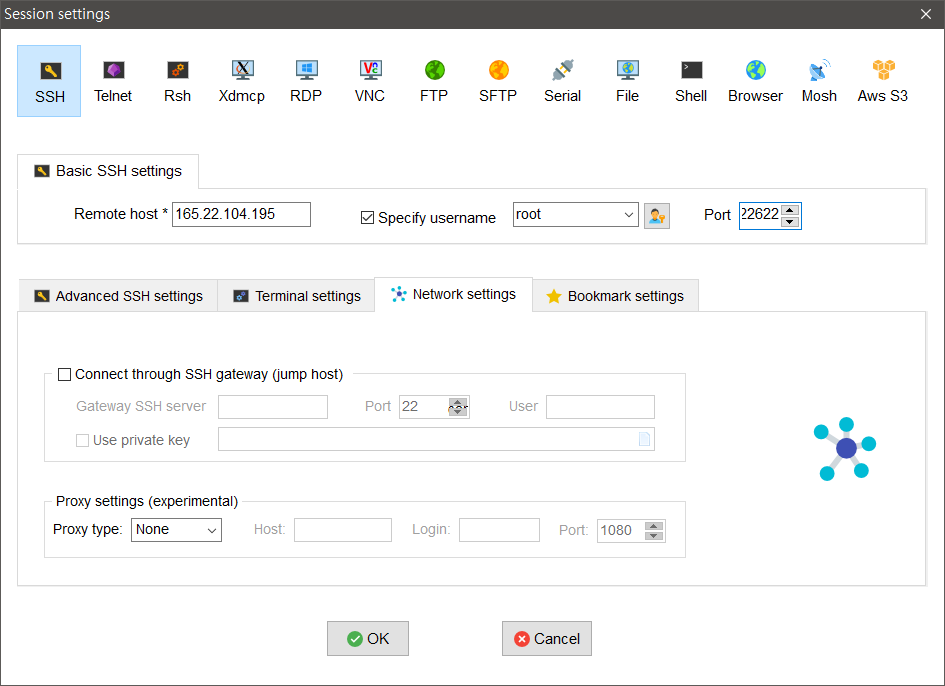Open the Proxy type dropdown
Image resolution: width=945 pixels, height=686 pixels.
176,530
